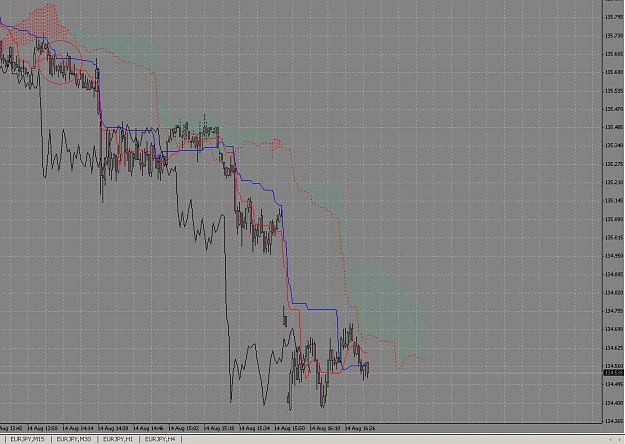
Task: Click the 134.755 price axis label
Action: coord(614,311)
